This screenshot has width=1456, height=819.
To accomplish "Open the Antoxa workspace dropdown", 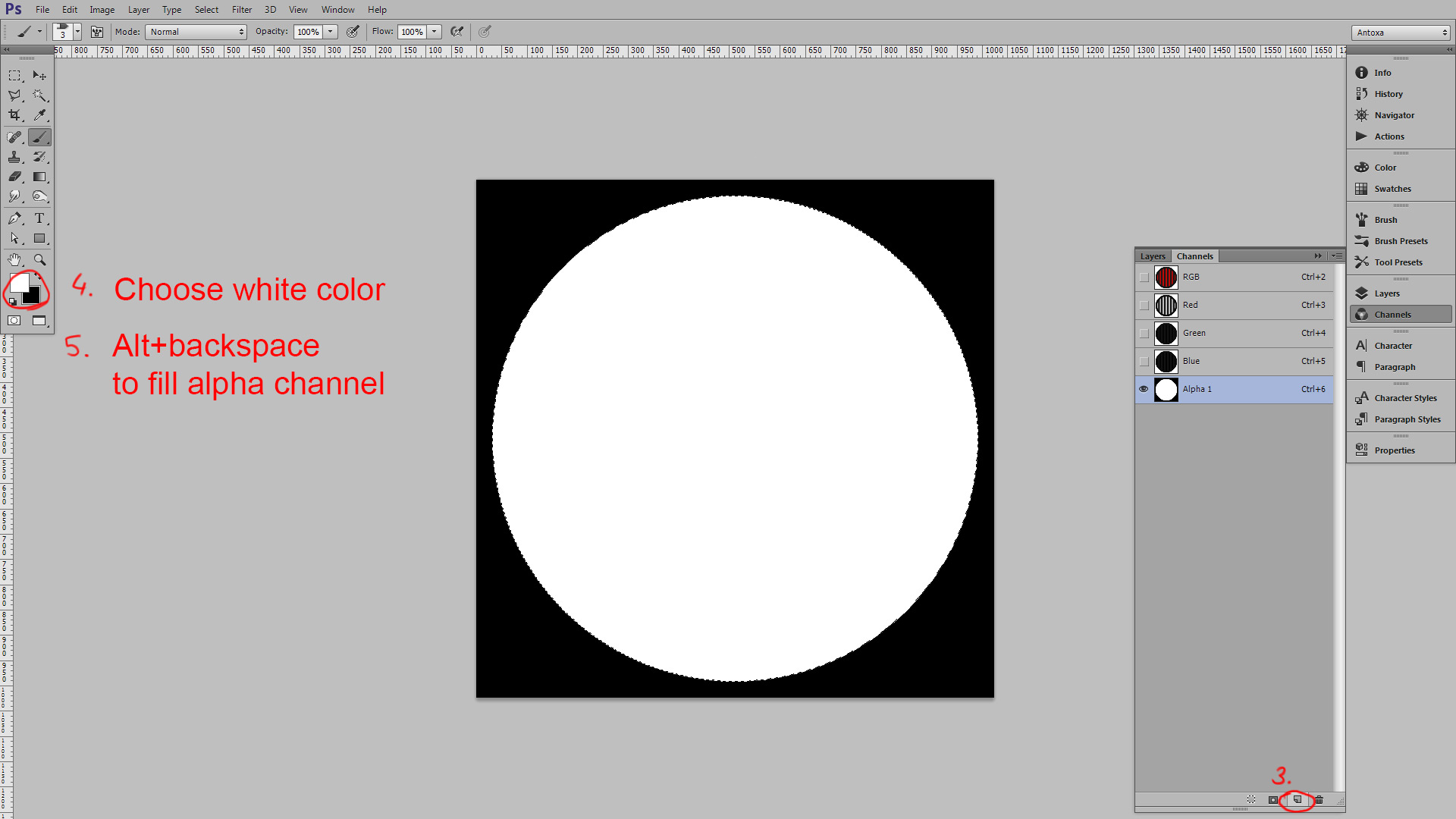I will click(1401, 33).
